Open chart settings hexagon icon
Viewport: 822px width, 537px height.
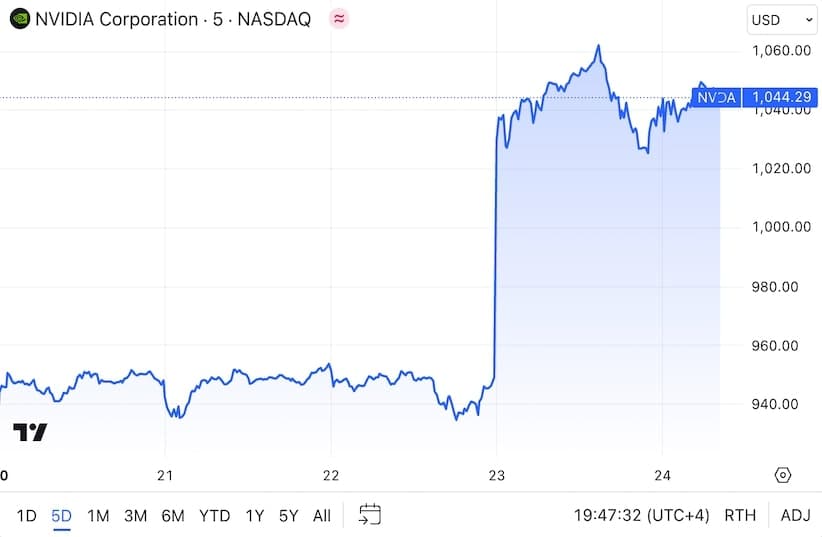[782, 475]
